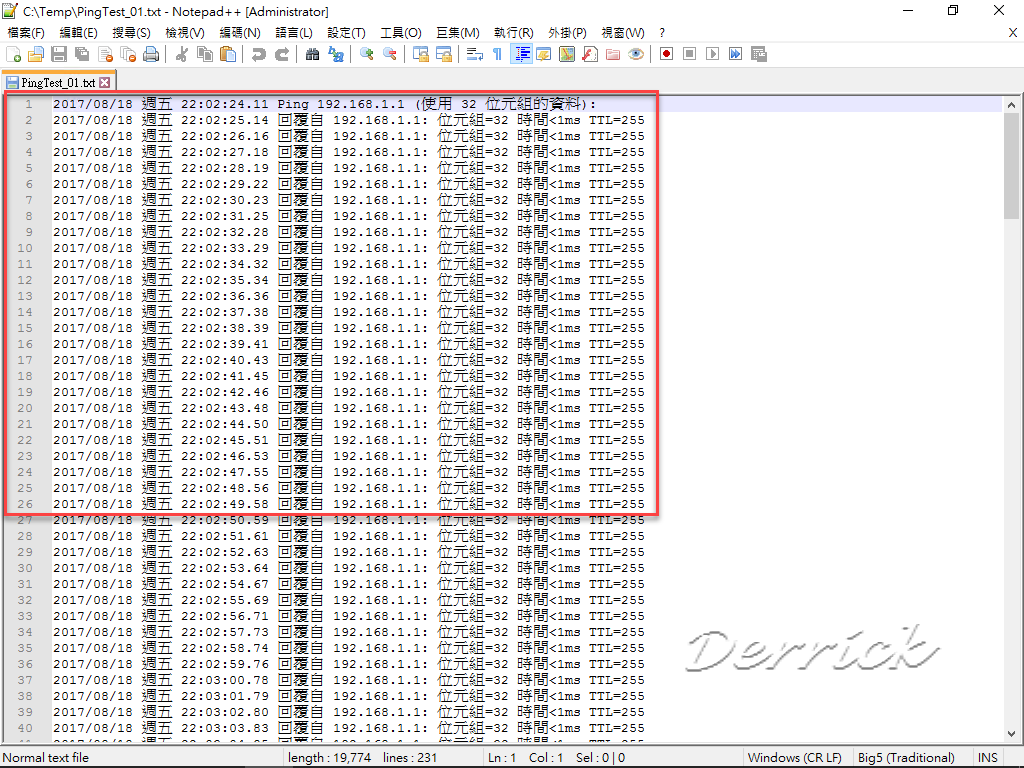Save the current document
The image size is (1024, 768).
point(59,54)
